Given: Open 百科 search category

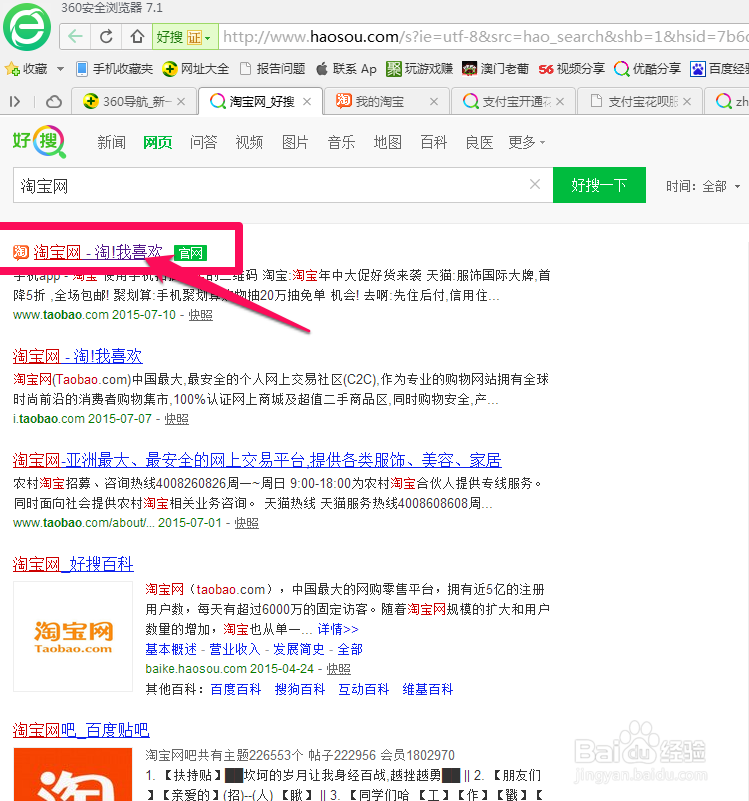Looking at the screenshot, I should (433, 142).
